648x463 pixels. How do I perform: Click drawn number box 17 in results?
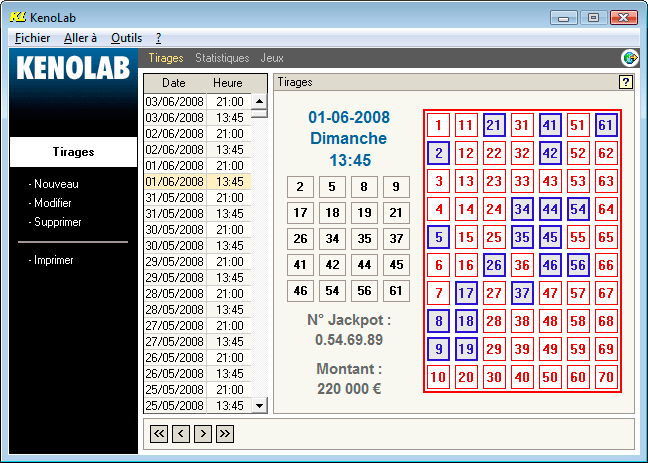(300, 213)
